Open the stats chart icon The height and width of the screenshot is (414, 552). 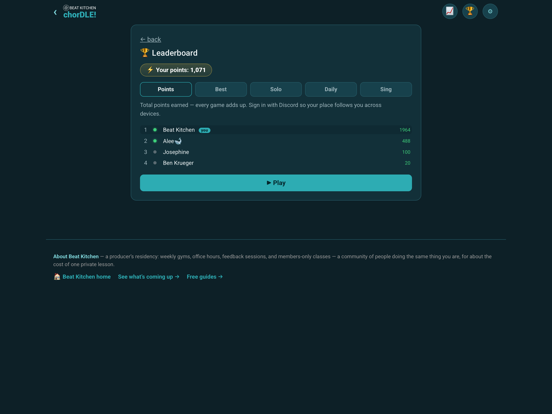coord(450,11)
